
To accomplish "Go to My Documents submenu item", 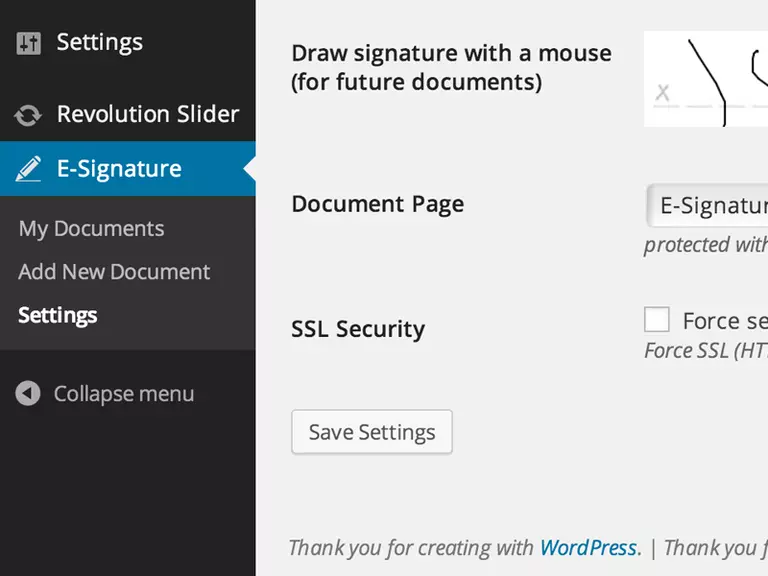I will (x=91, y=229).
